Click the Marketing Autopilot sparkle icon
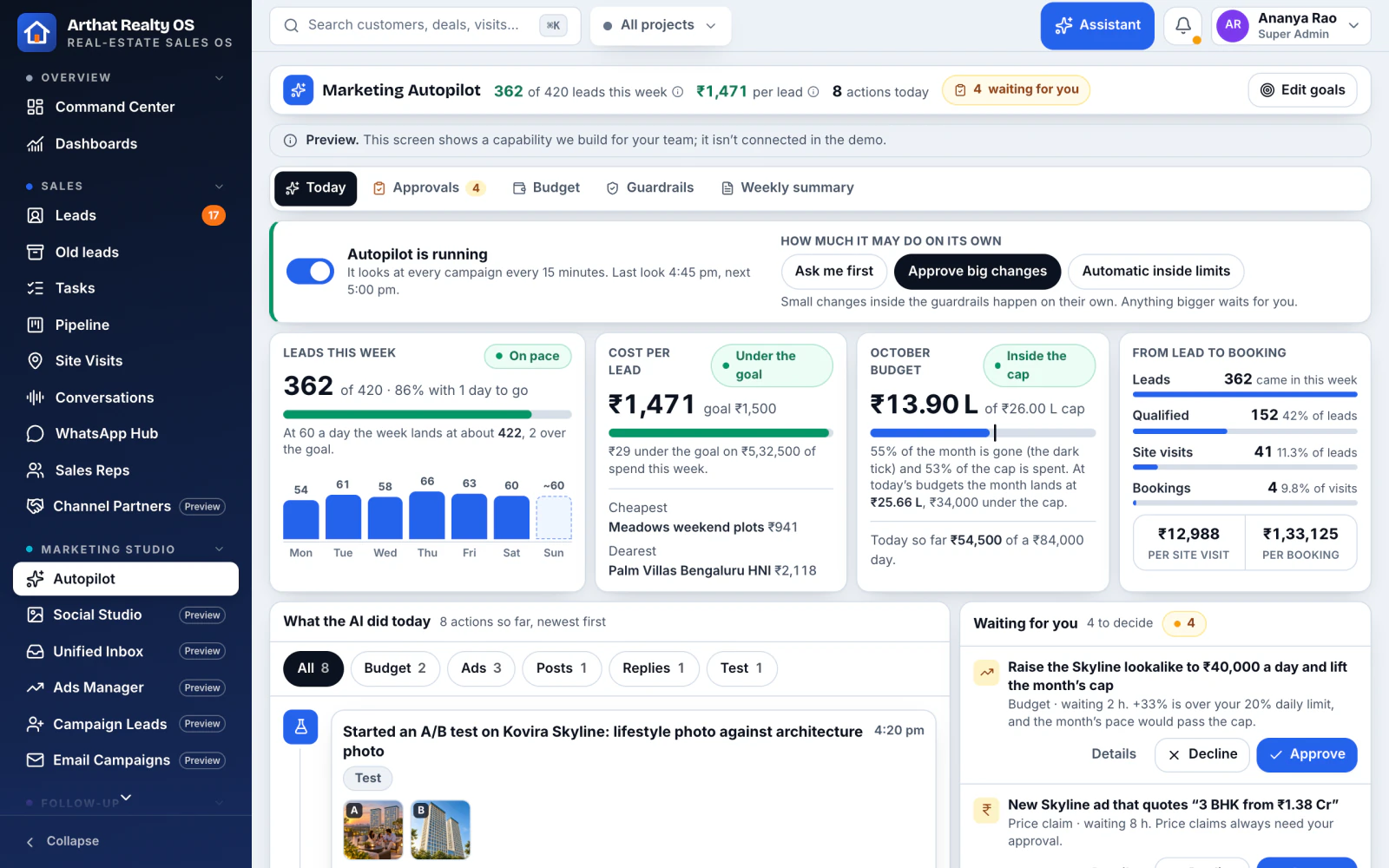This screenshot has height=868, width=1389. (x=298, y=90)
